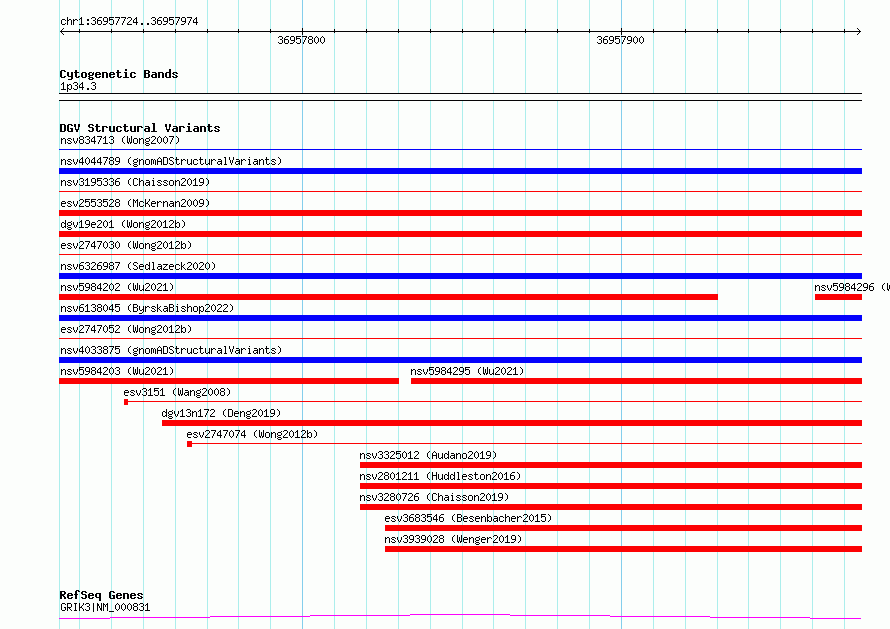Viewport: 890px width, 629px height.
Task: Click the DGV Structural Variants track title
Action: click(x=140, y=128)
